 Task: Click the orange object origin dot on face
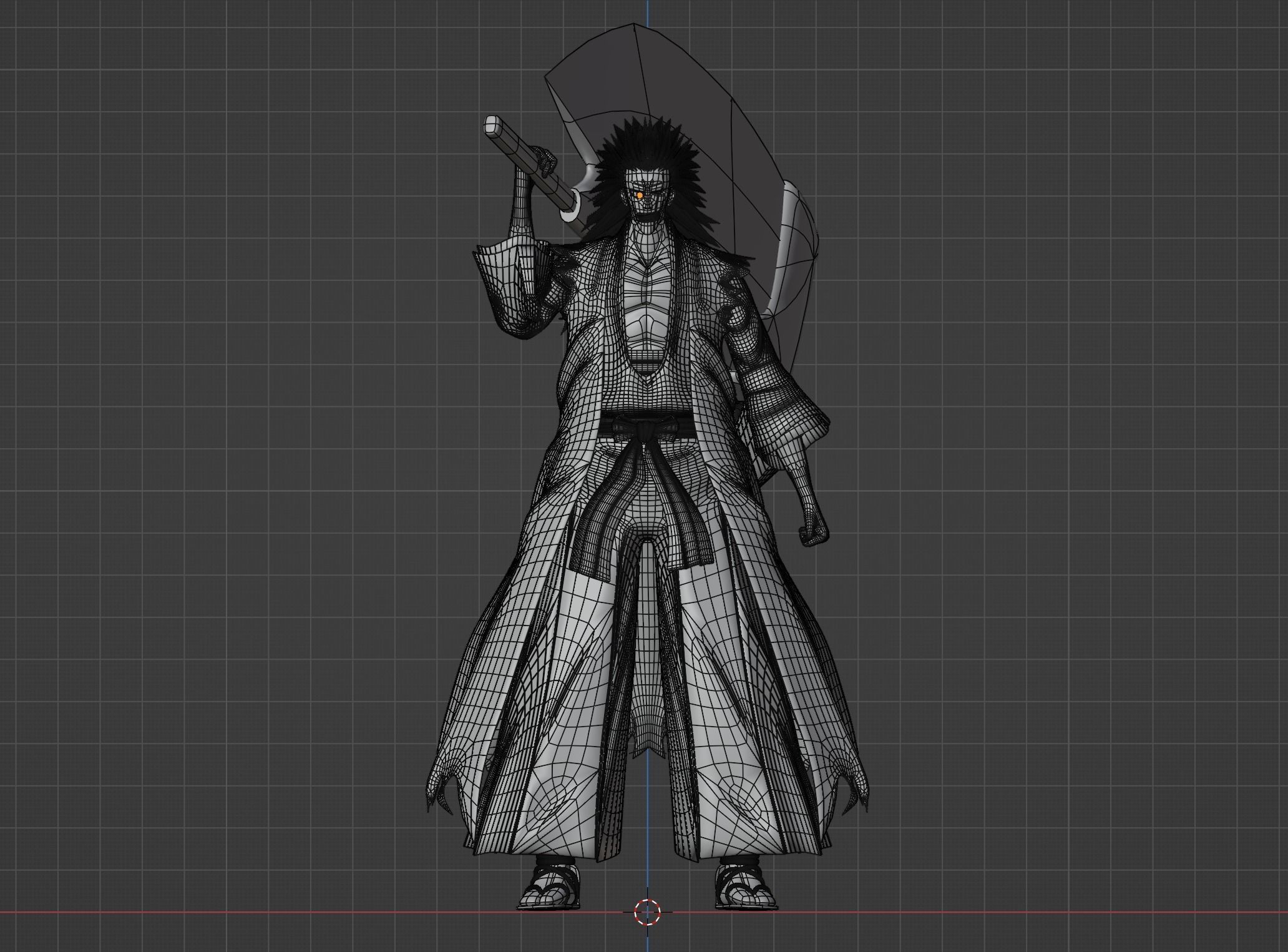[x=640, y=196]
